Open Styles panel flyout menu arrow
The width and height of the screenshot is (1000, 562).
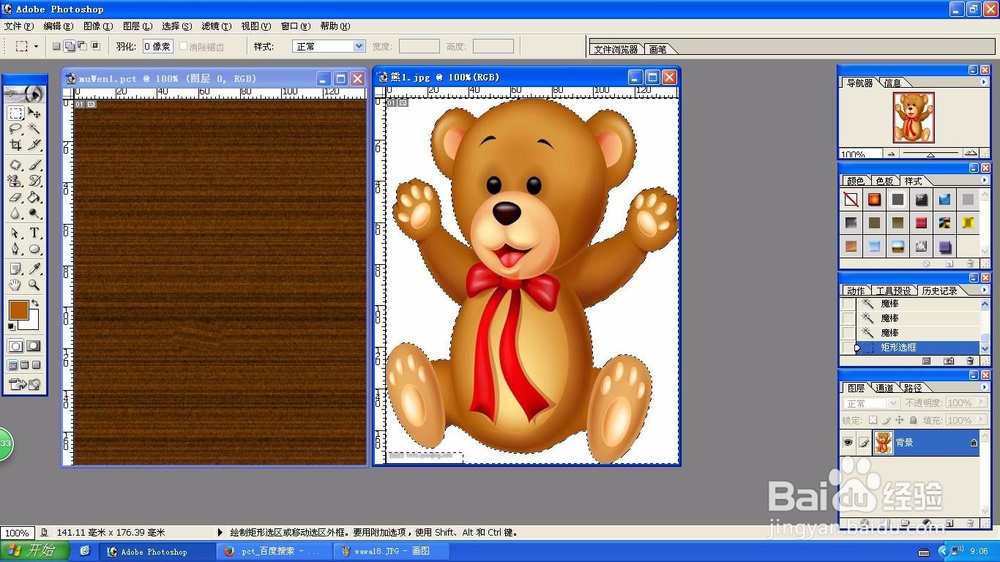[983, 181]
